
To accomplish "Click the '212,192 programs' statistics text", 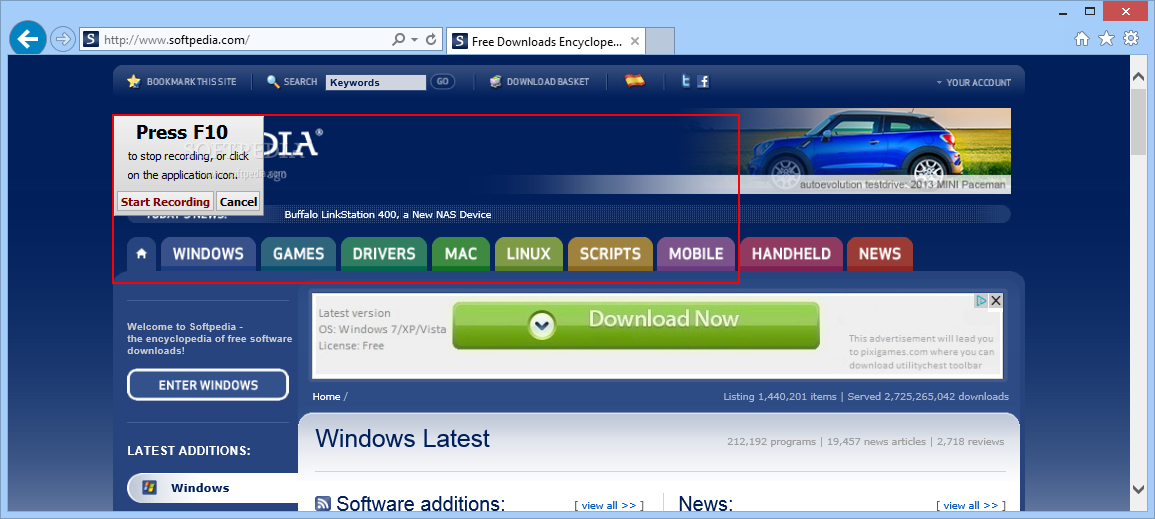I will click(x=770, y=442).
